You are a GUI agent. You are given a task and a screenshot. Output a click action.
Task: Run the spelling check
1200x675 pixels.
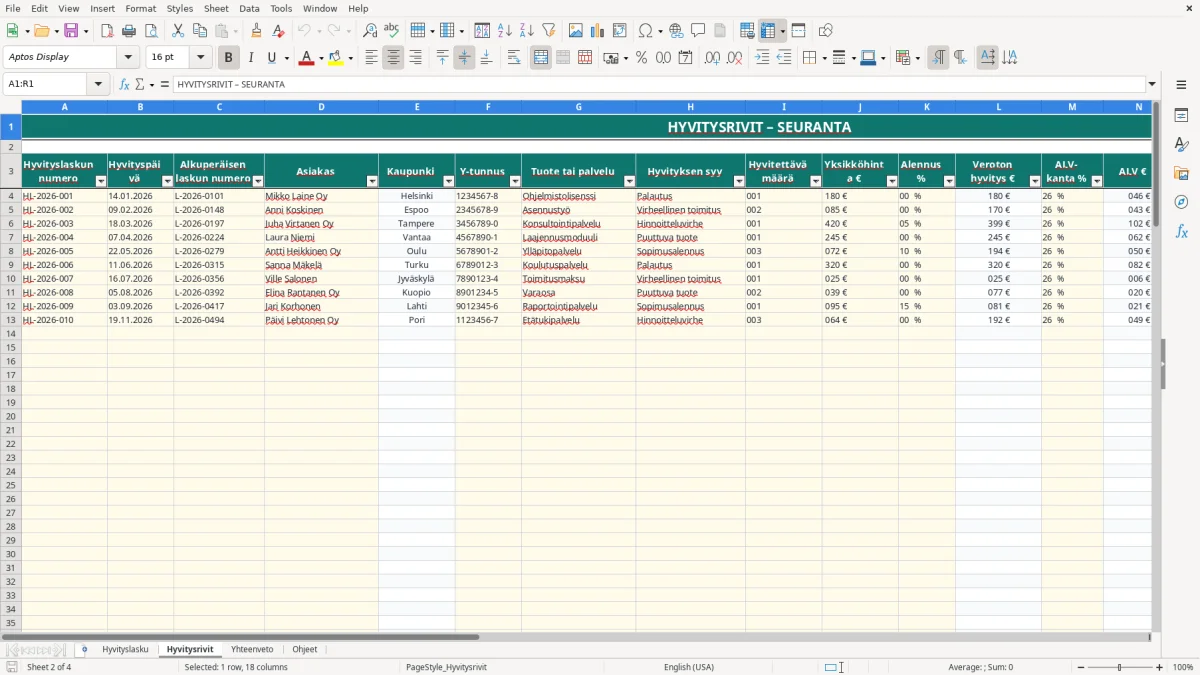[392, 31]
